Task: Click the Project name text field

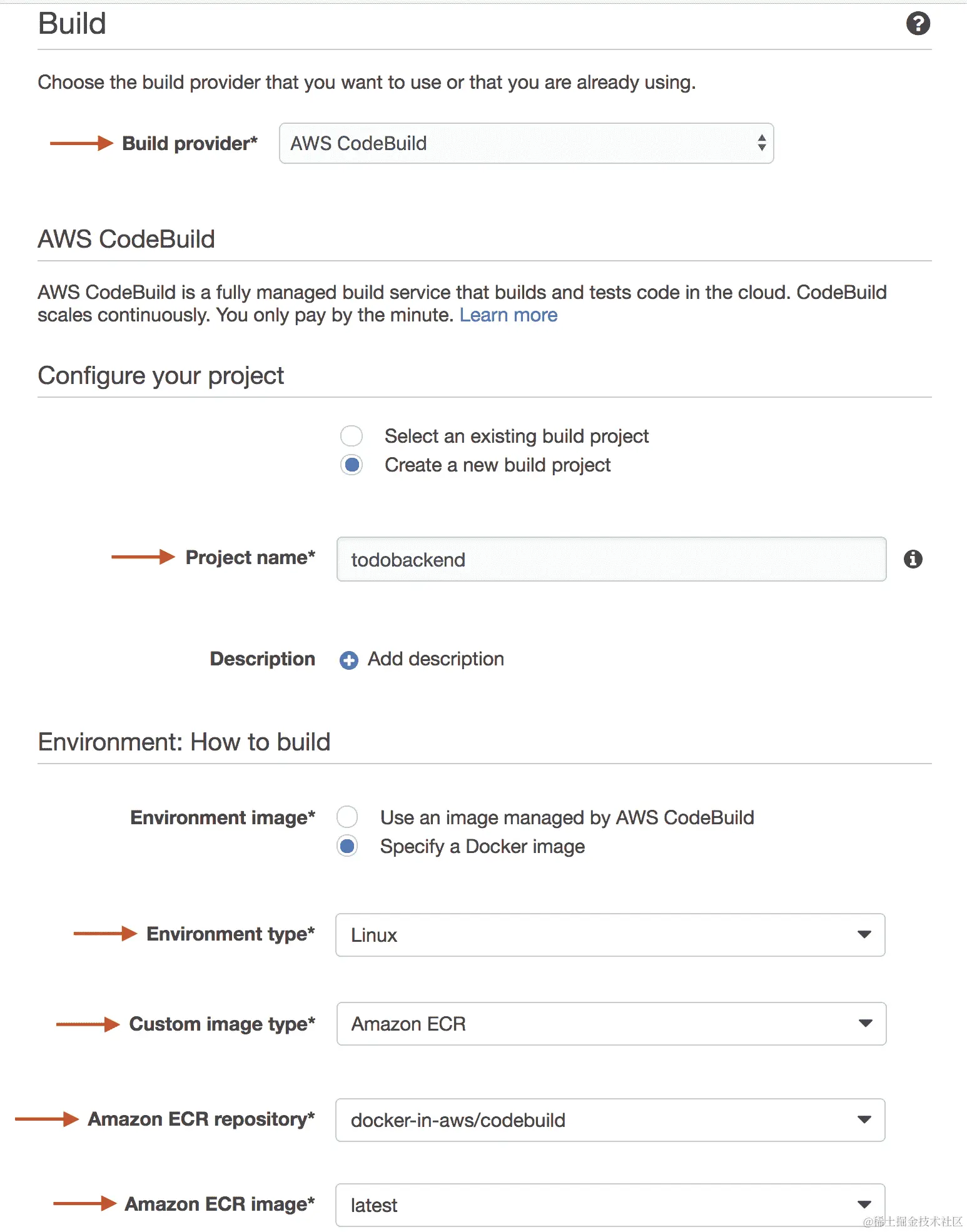Action: coord(610,559)
